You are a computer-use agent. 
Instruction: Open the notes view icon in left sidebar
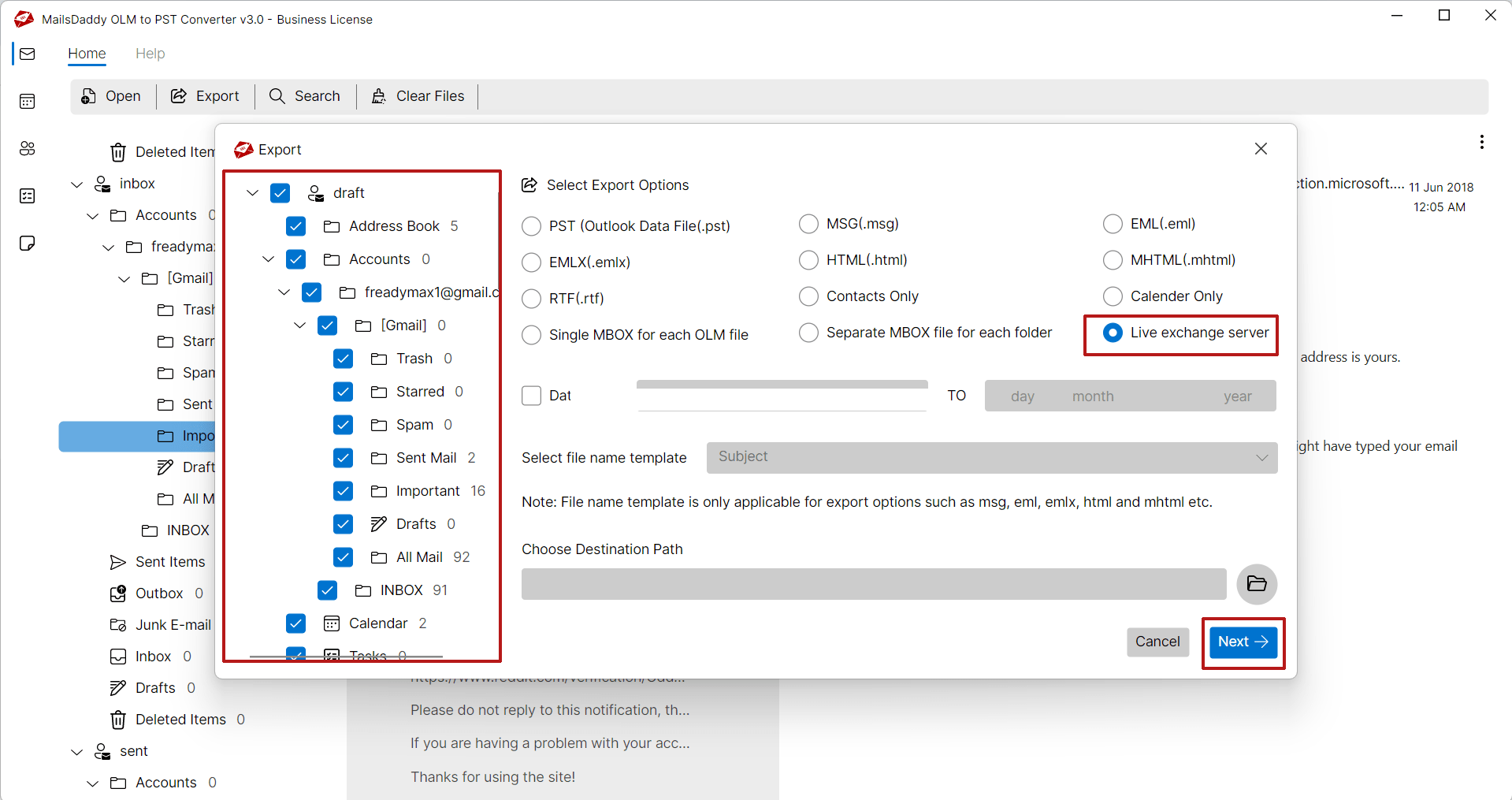tap(28, 243)
